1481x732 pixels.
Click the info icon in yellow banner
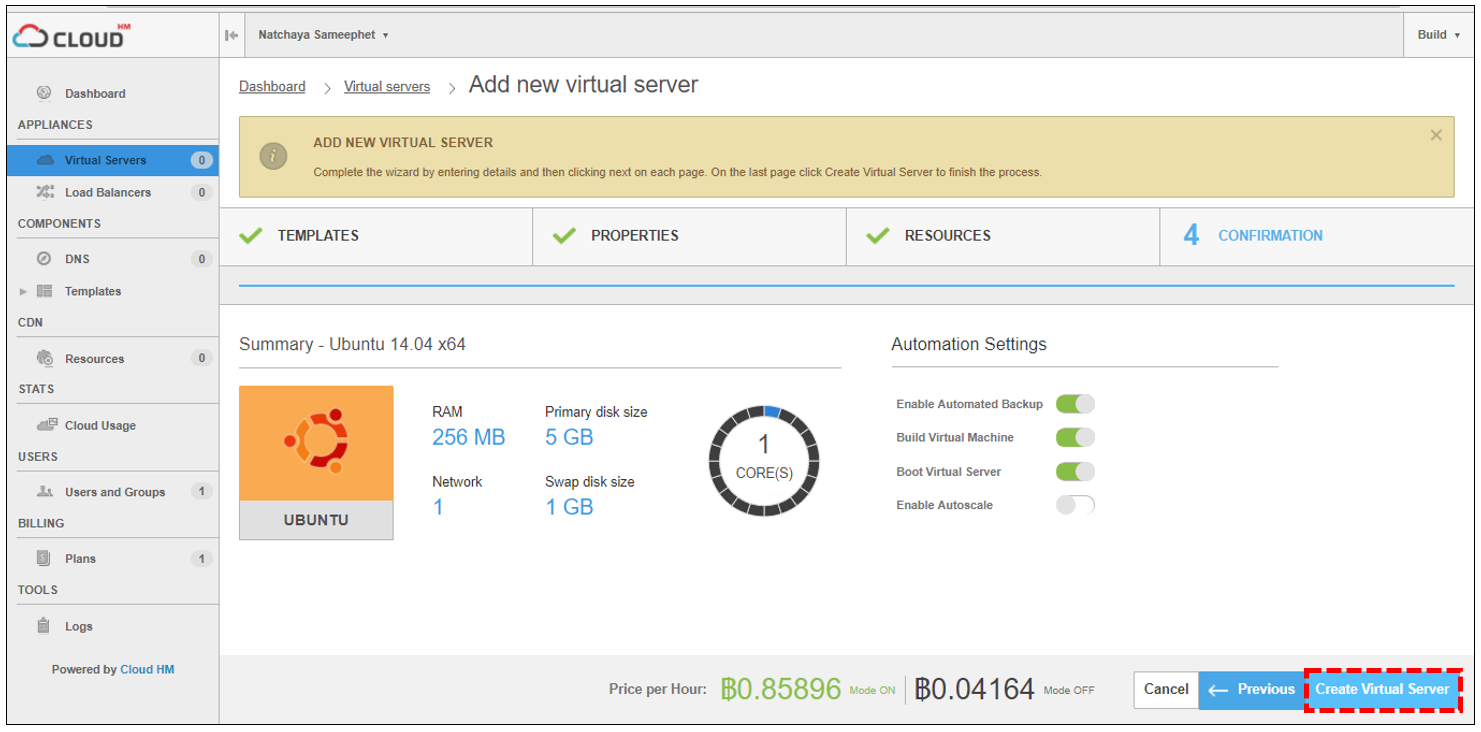pyautogui.click(x=273, y=156)
